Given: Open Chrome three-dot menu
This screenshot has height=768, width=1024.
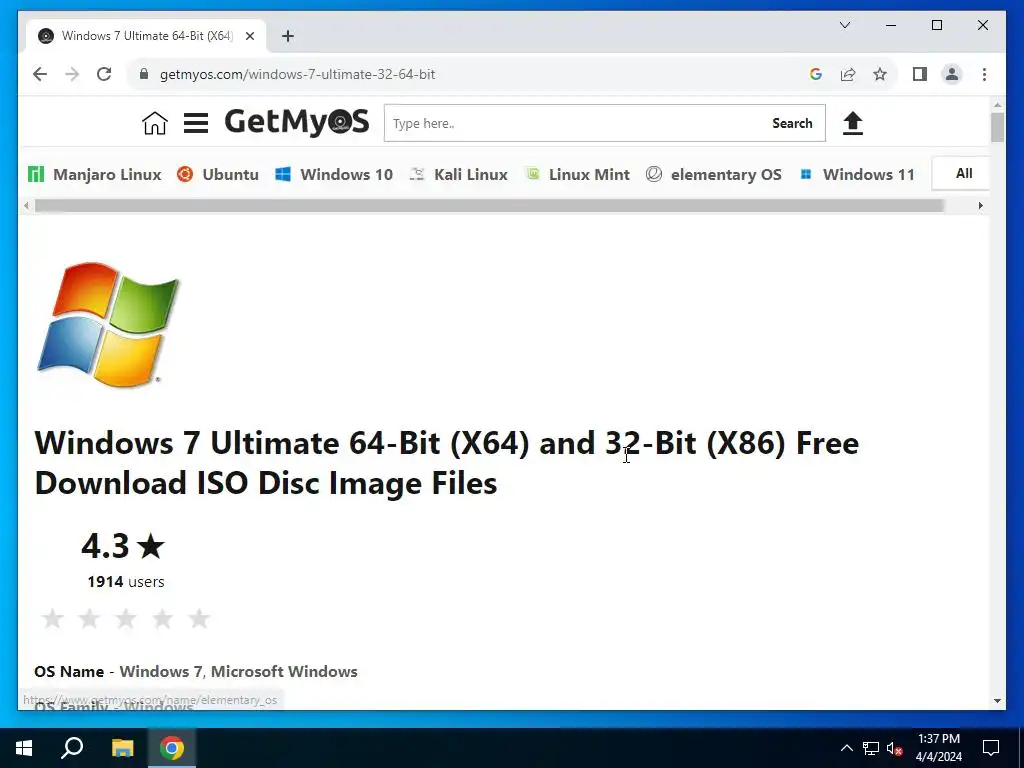Looking at the screenshot, I should point(984,74).
